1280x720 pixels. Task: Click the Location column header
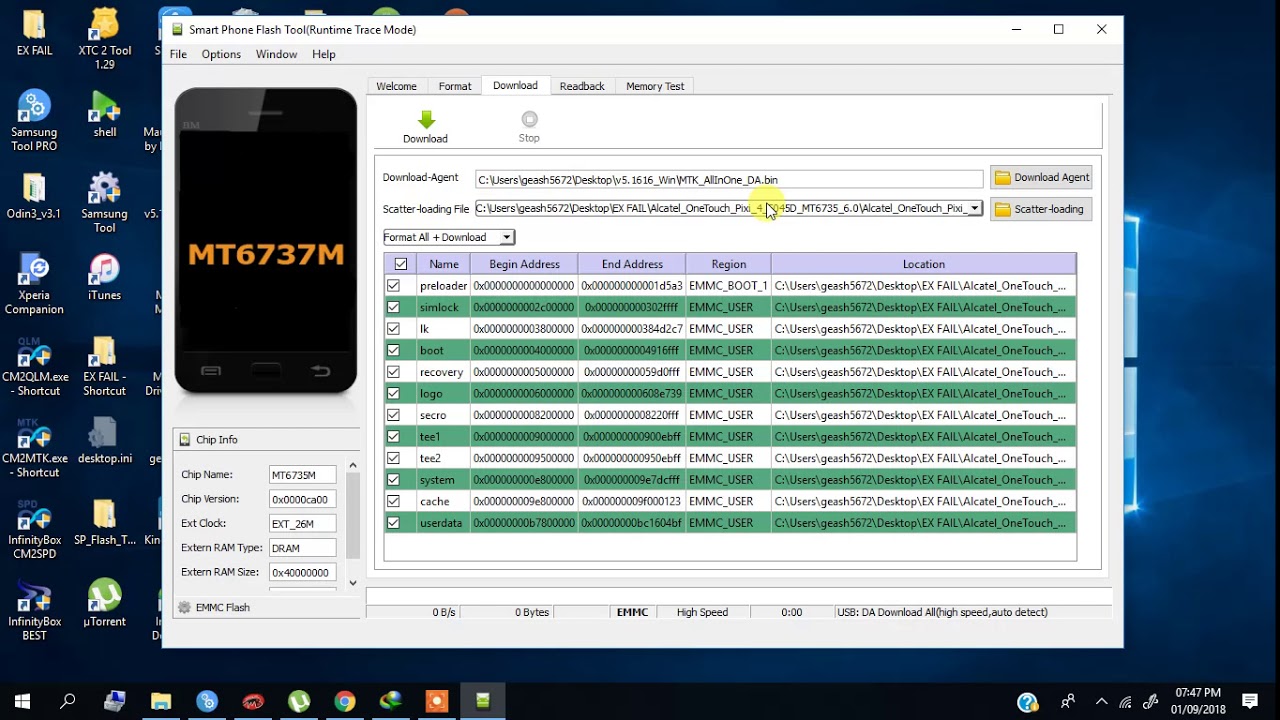[x=923, y=264]
